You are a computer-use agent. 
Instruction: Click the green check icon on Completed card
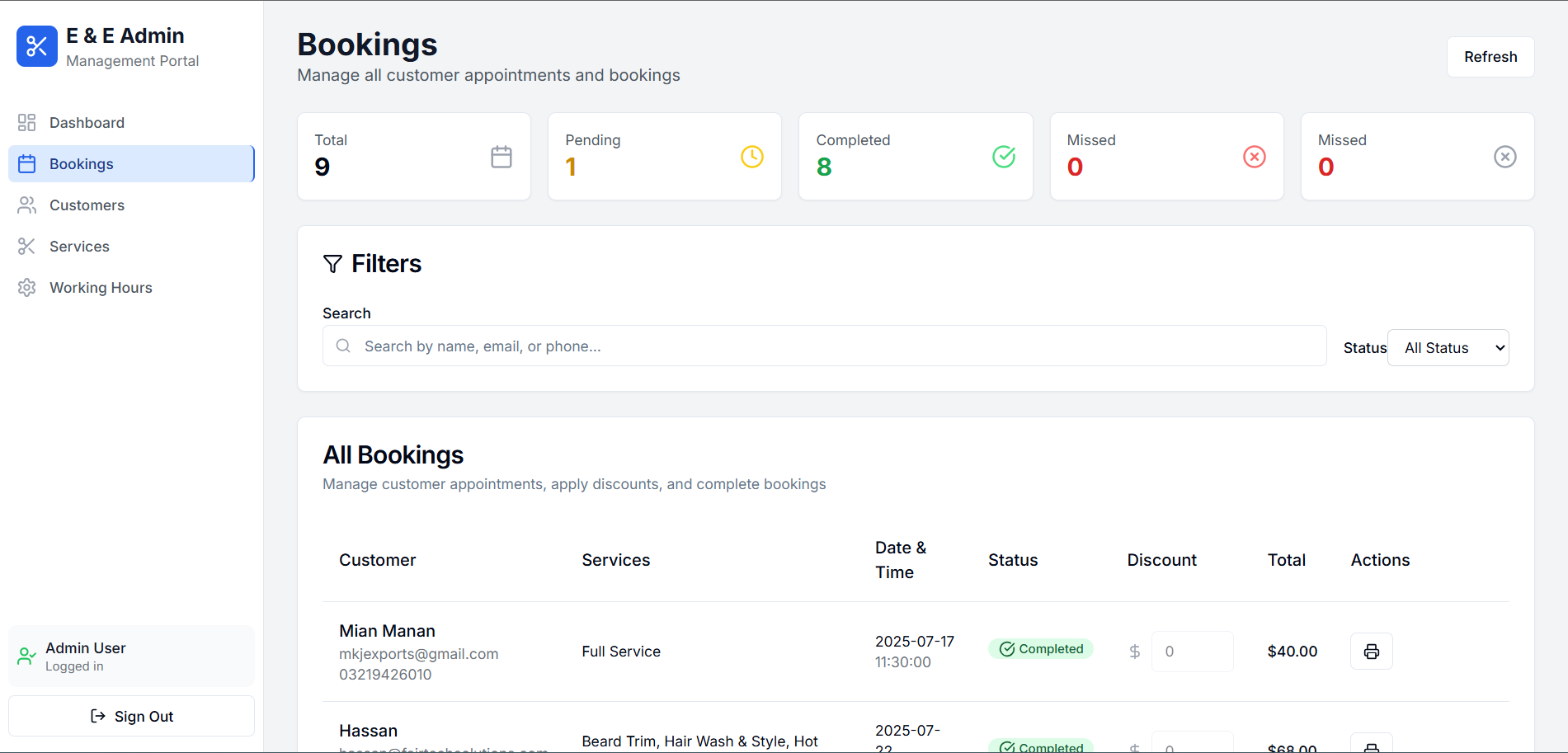pyautogui.click(x=1003, y=156)
